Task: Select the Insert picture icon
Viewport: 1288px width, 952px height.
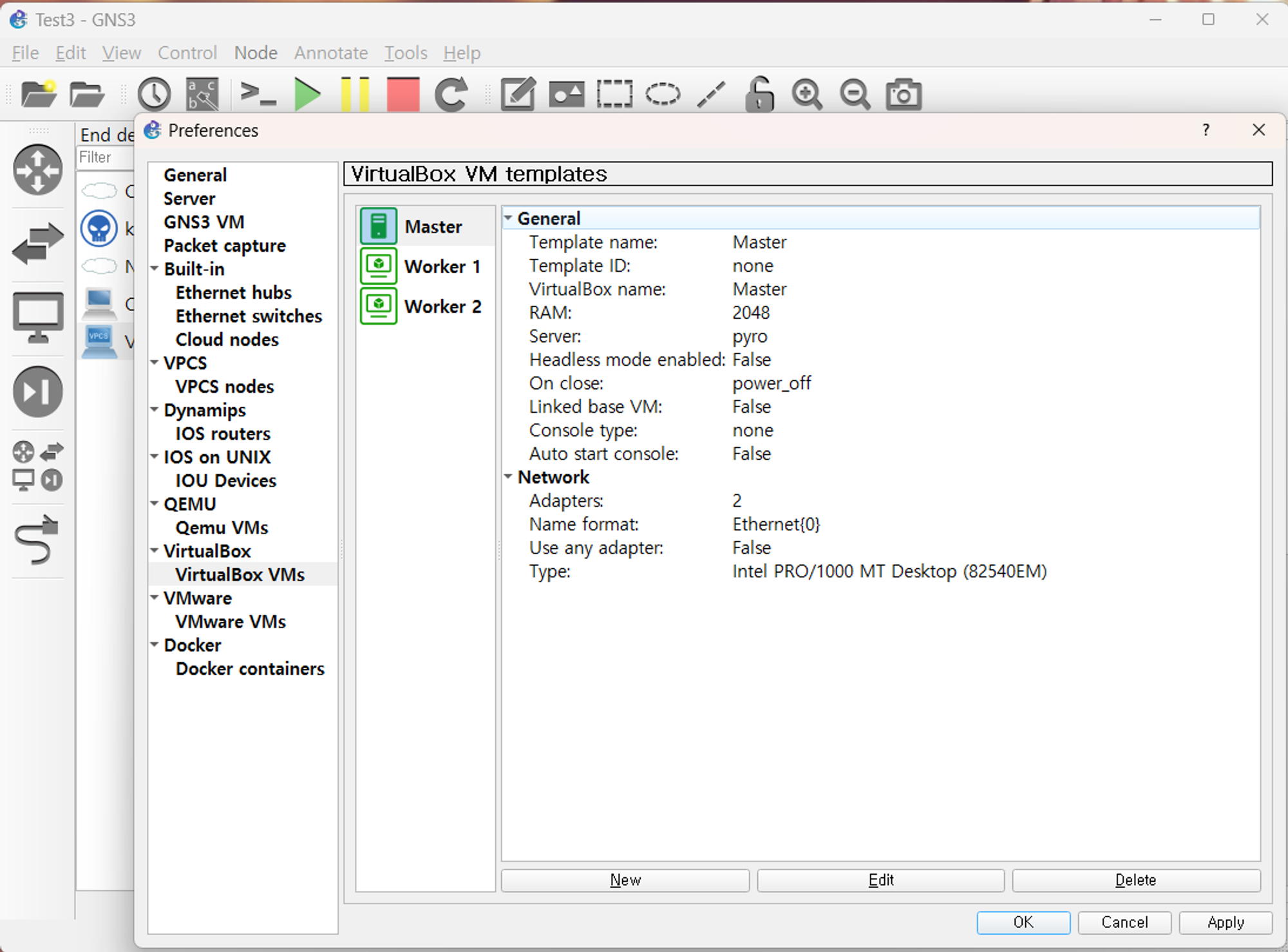Action: point(567,94)
